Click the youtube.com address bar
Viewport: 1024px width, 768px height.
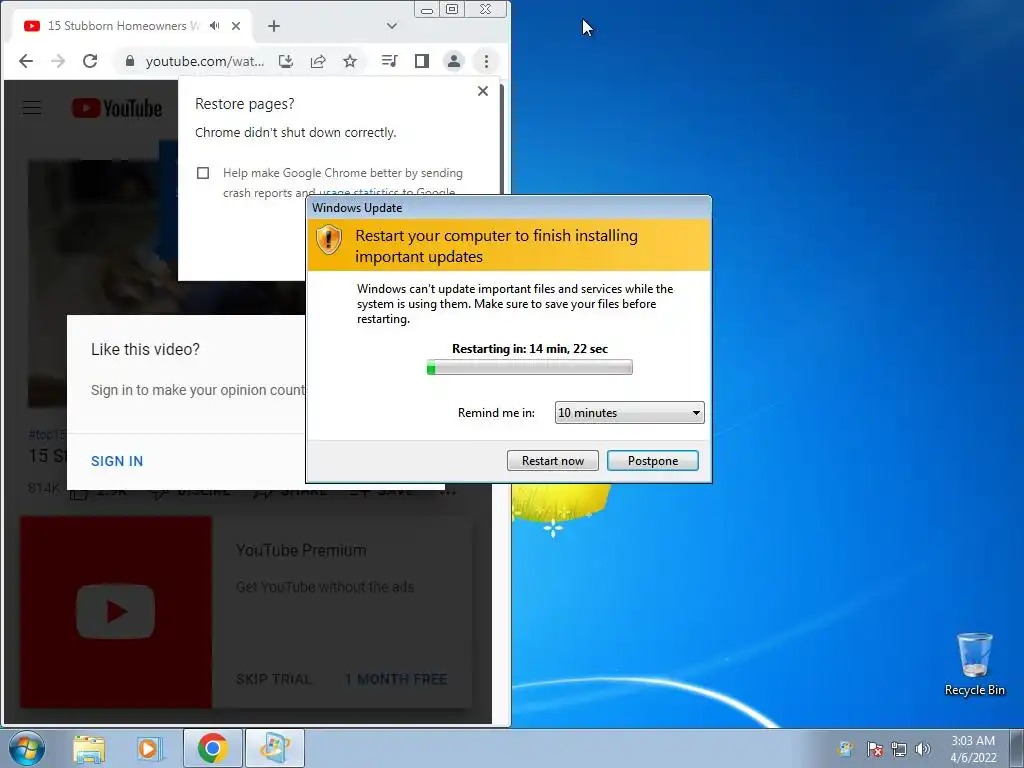[x=204, y=61]
